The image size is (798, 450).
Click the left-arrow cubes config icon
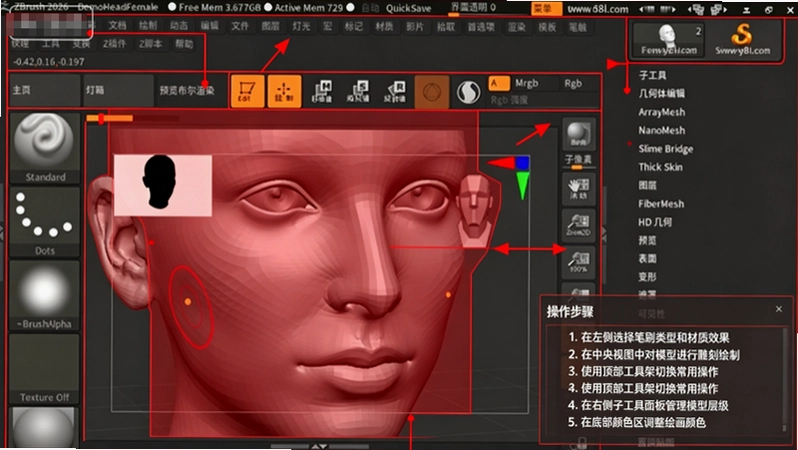697,9
